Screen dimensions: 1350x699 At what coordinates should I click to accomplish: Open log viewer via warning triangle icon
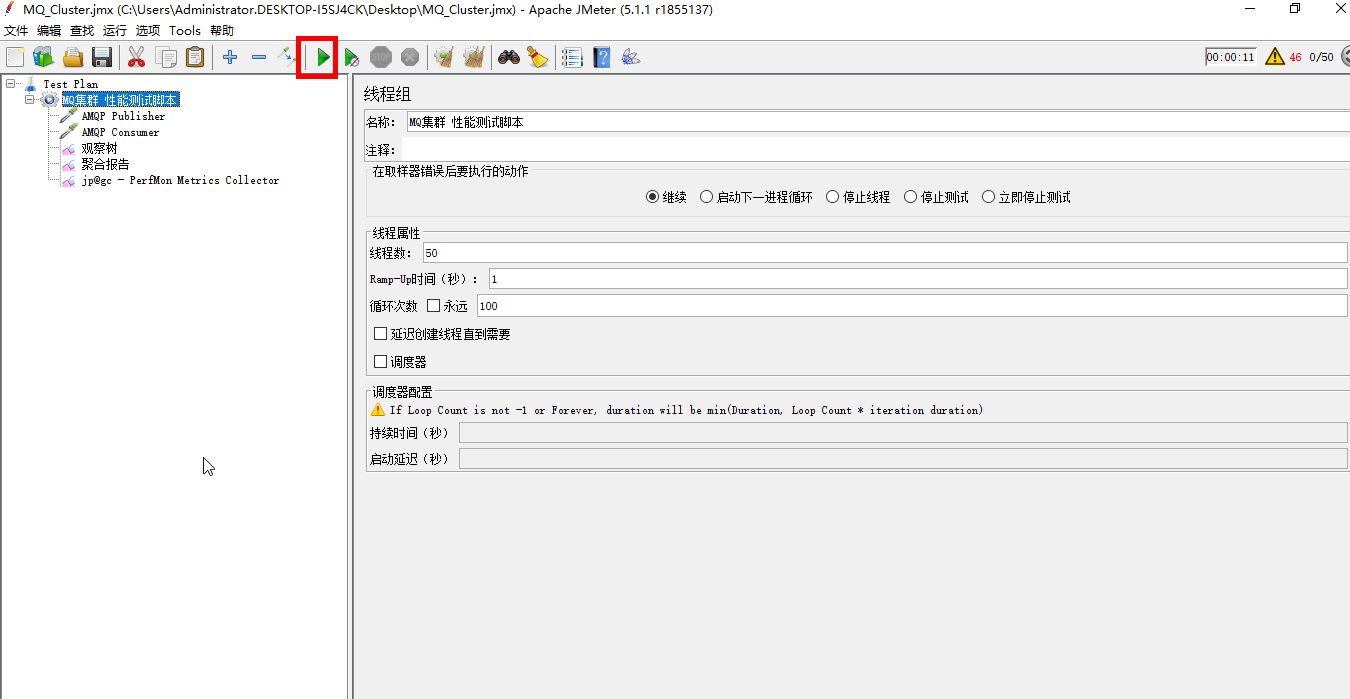(1275, 57)
